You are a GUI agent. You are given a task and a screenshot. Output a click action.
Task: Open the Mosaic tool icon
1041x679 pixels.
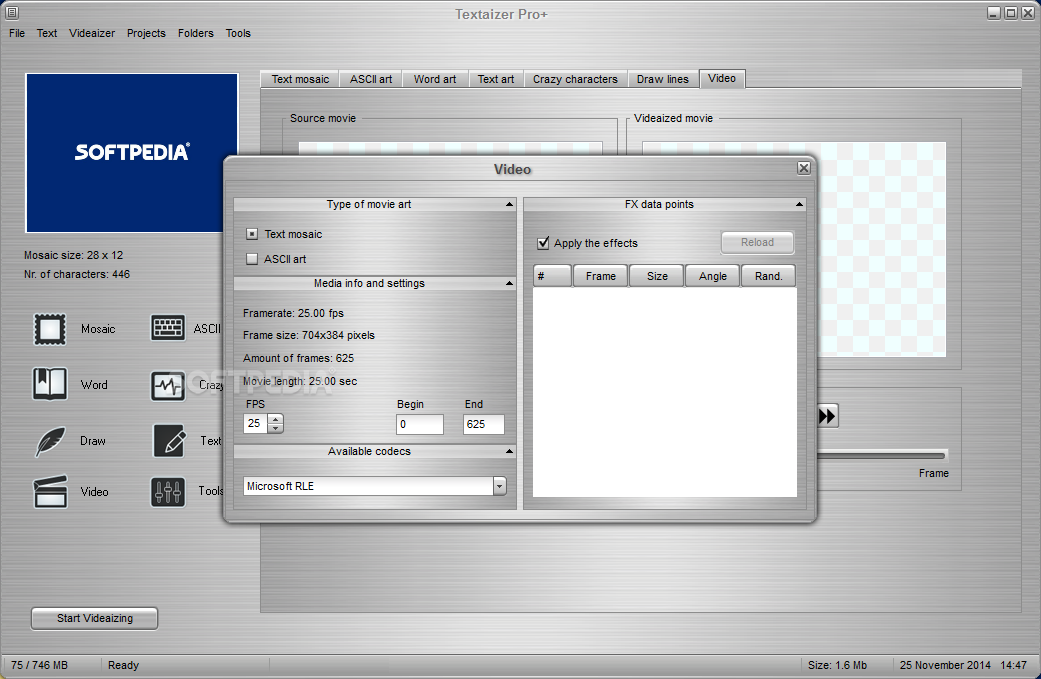(x=50, y=329)
